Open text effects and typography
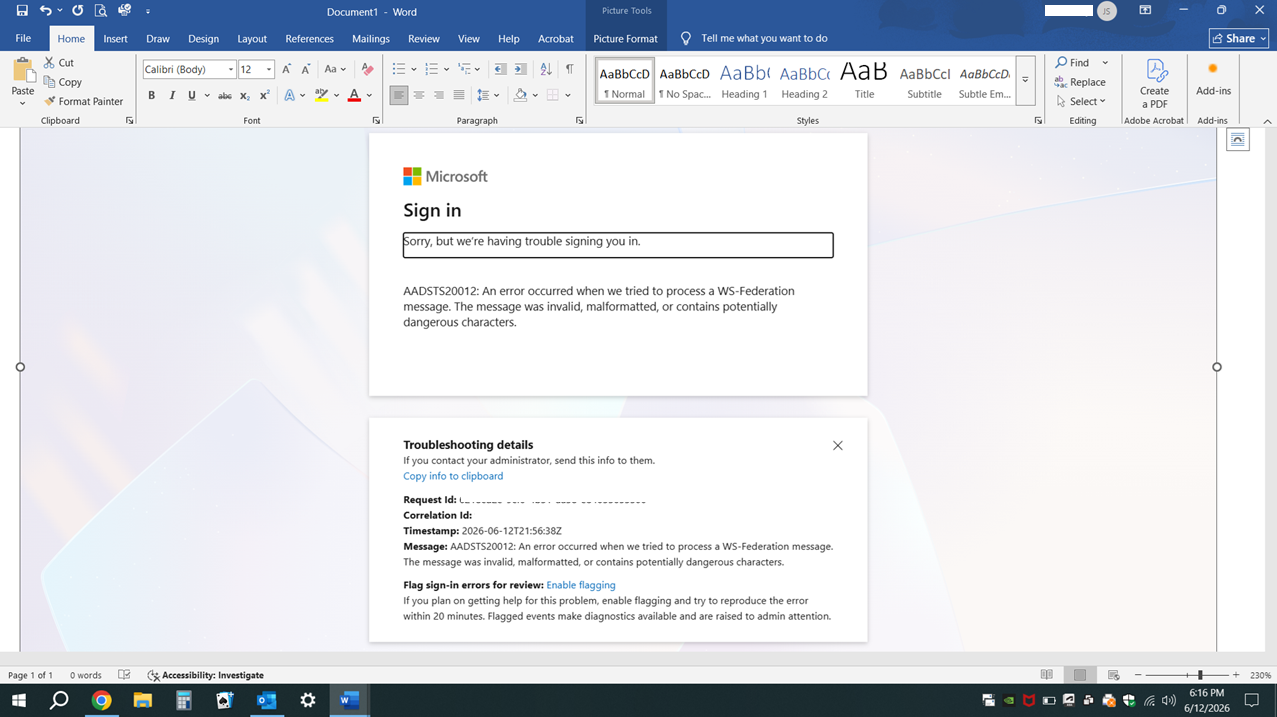1277x717 pixels. click(294, 96)
